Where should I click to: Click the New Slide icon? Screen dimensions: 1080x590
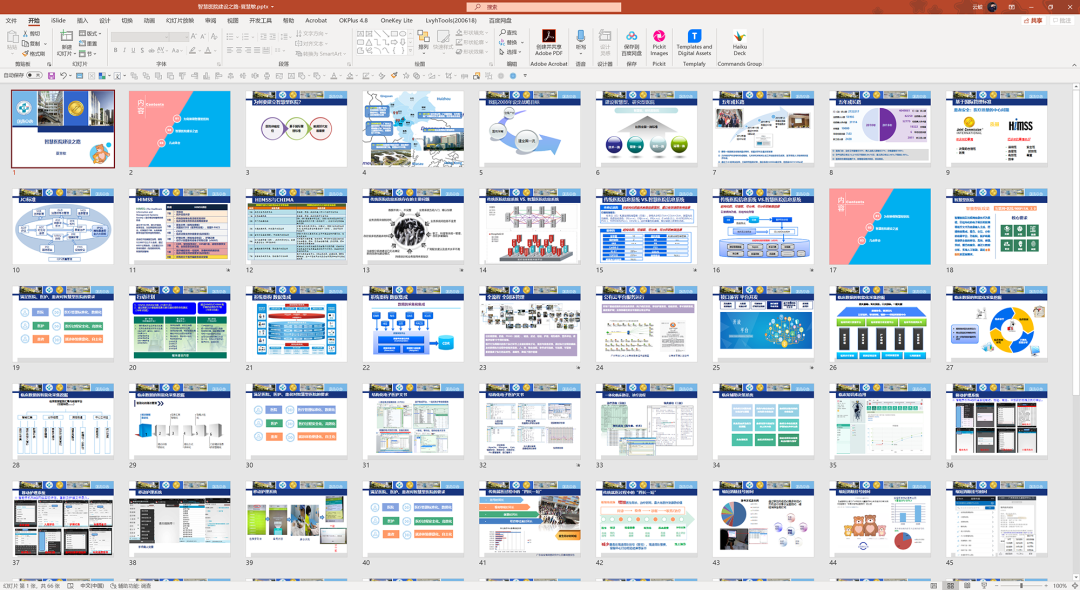click(x=66, y=36)
